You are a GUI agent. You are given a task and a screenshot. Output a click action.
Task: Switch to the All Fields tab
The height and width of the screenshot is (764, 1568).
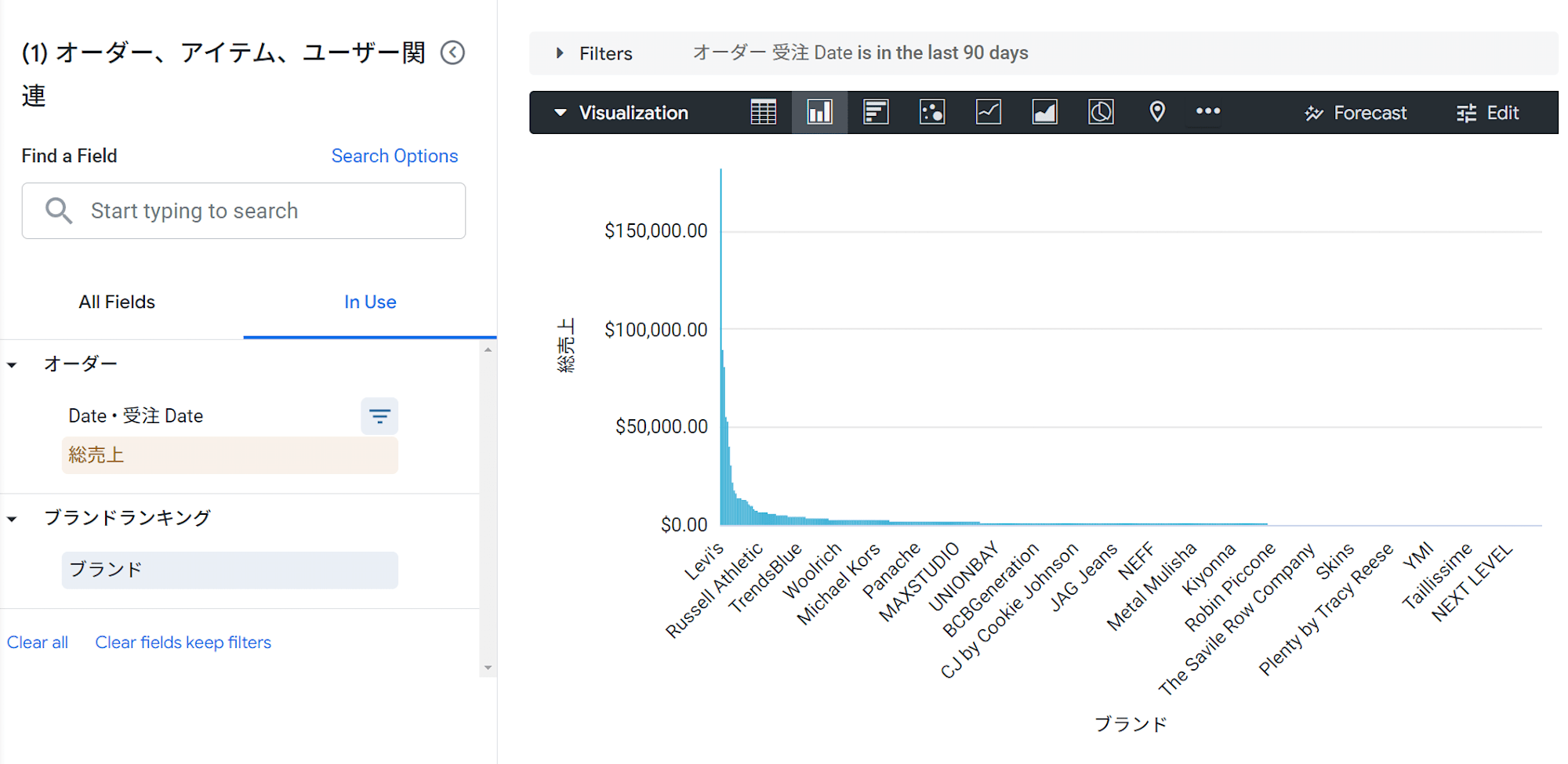point(117,302)
